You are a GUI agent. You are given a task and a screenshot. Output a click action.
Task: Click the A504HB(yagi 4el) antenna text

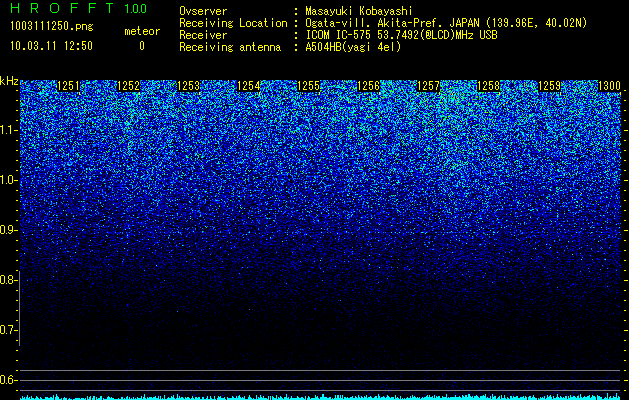click(x=353, y=47)
